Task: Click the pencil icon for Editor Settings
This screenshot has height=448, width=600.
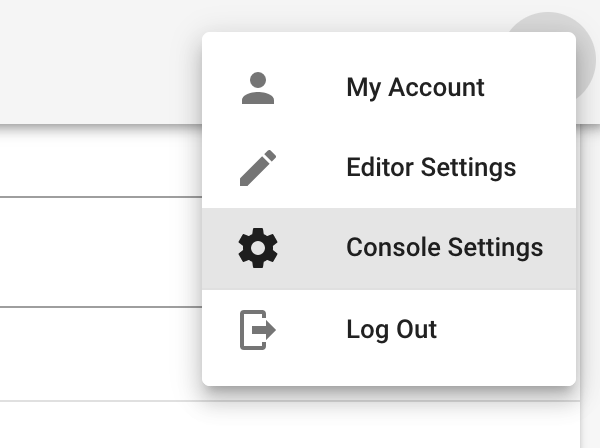Action: click(258, 168)
